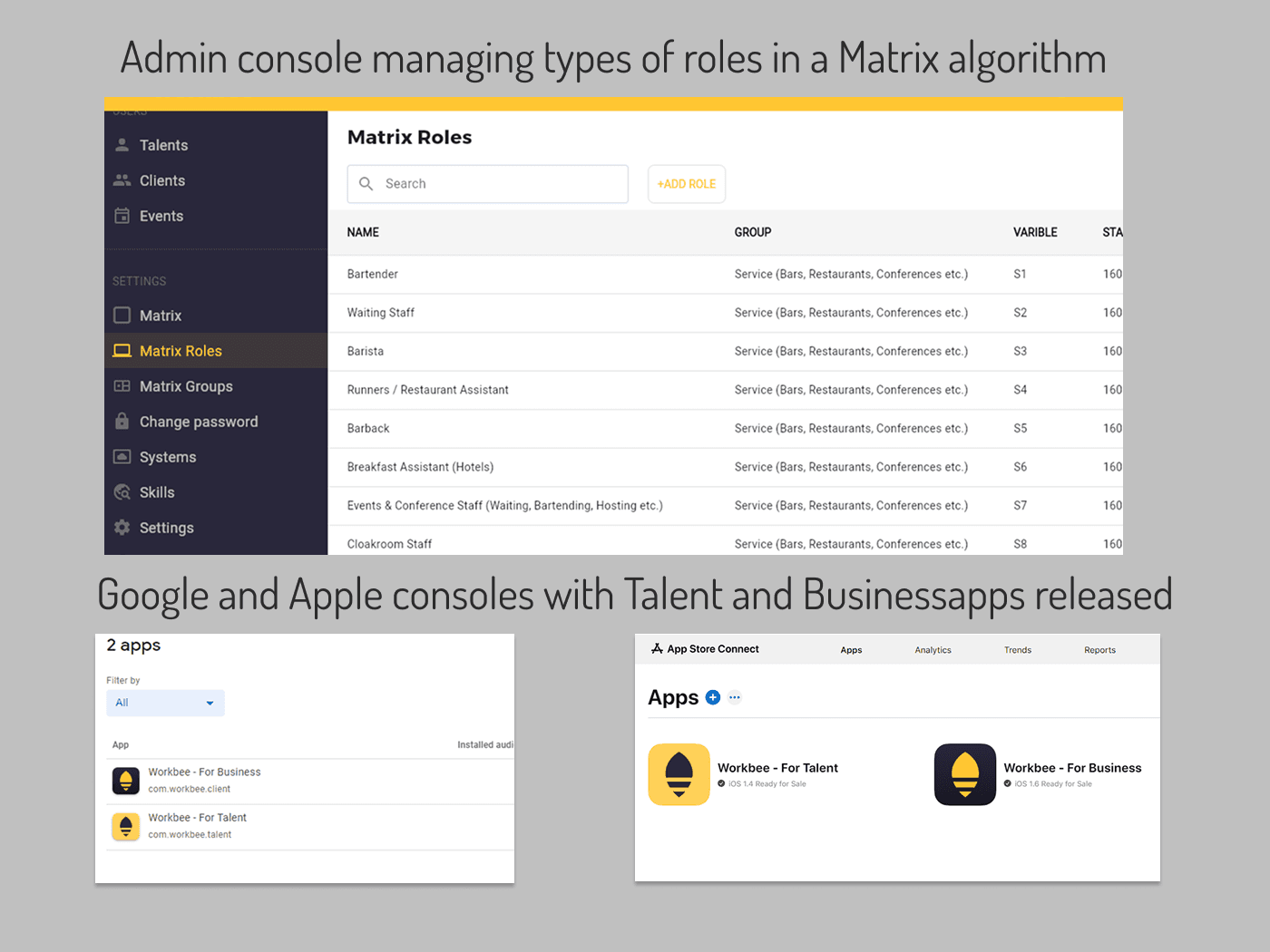Click the Matrix square icon in sidebar

(122, 316)
